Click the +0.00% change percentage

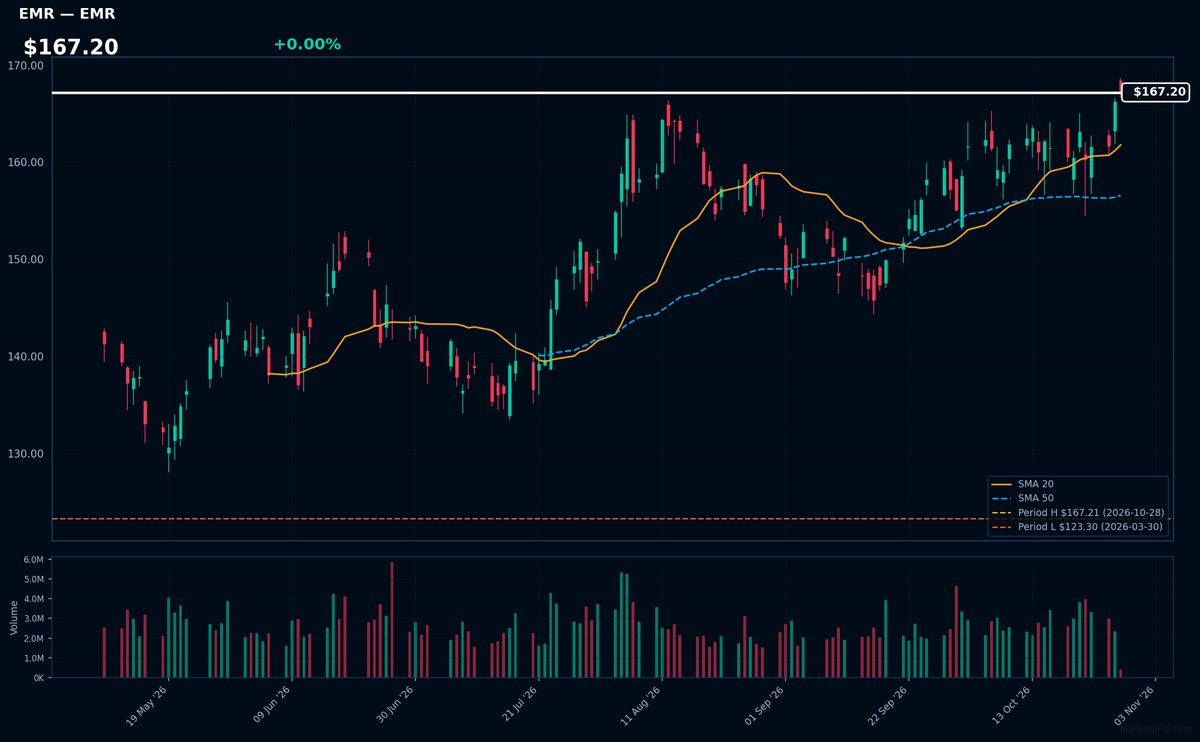pos(307,44)
